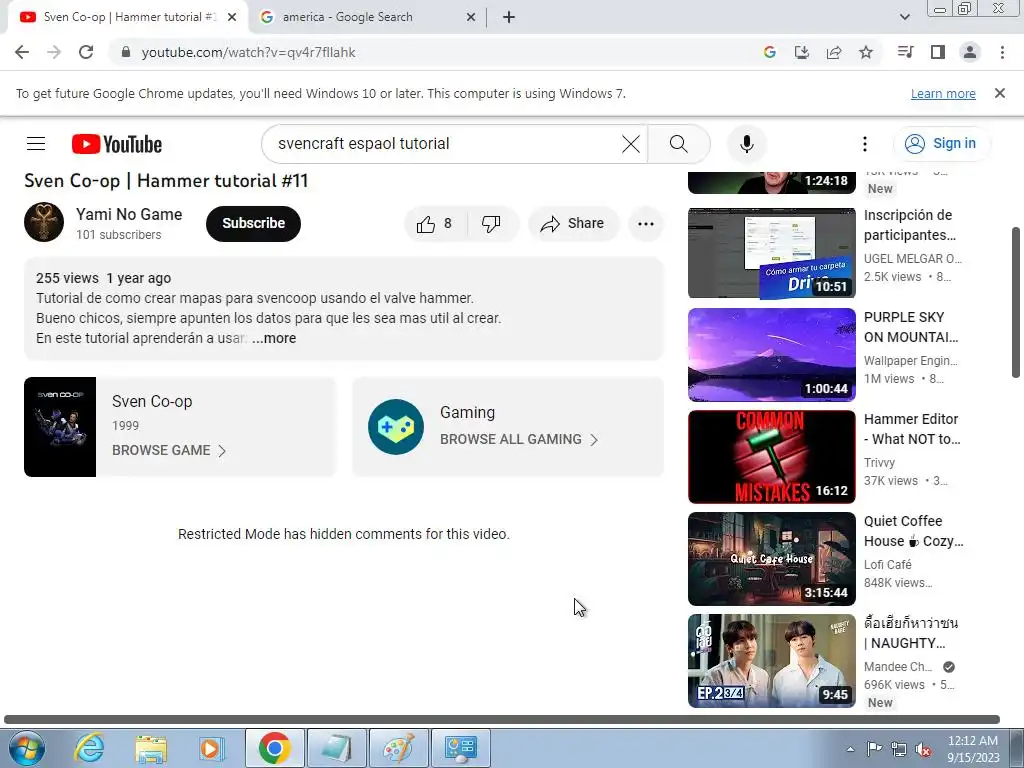Click the install/download page icon
Screen dimensions: 1024x768
point(801,52)
